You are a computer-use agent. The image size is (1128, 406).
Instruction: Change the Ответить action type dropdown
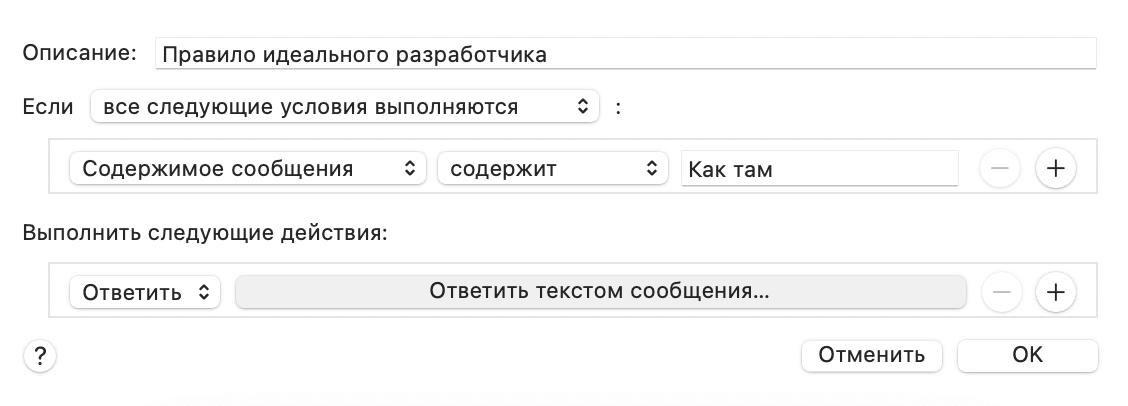click(145, 292)
